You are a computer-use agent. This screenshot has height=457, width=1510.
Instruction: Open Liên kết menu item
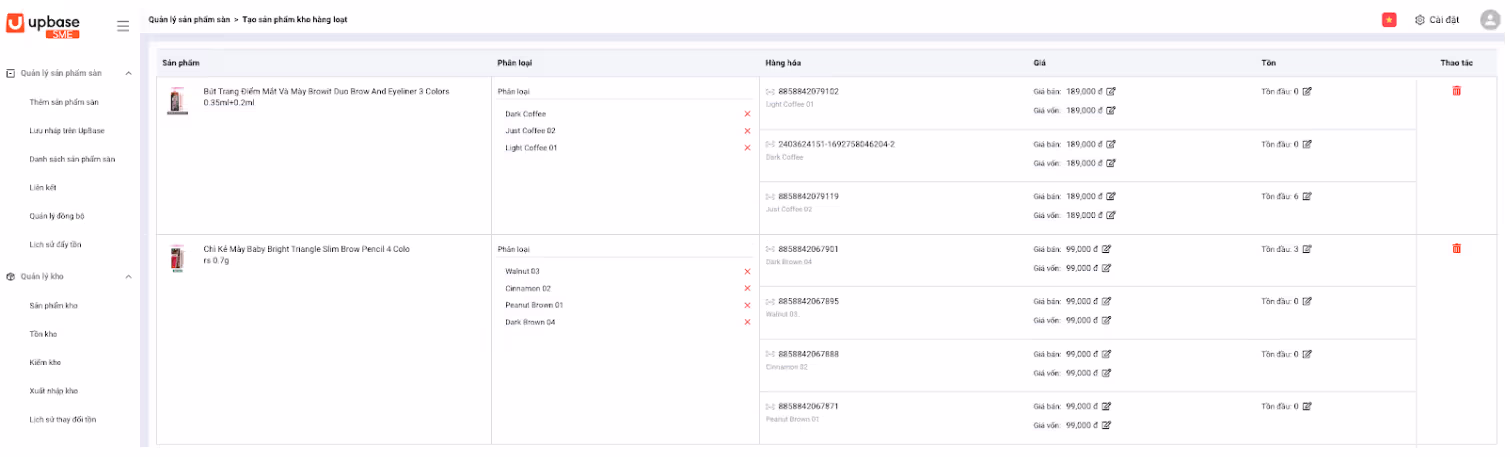point(42,187)
